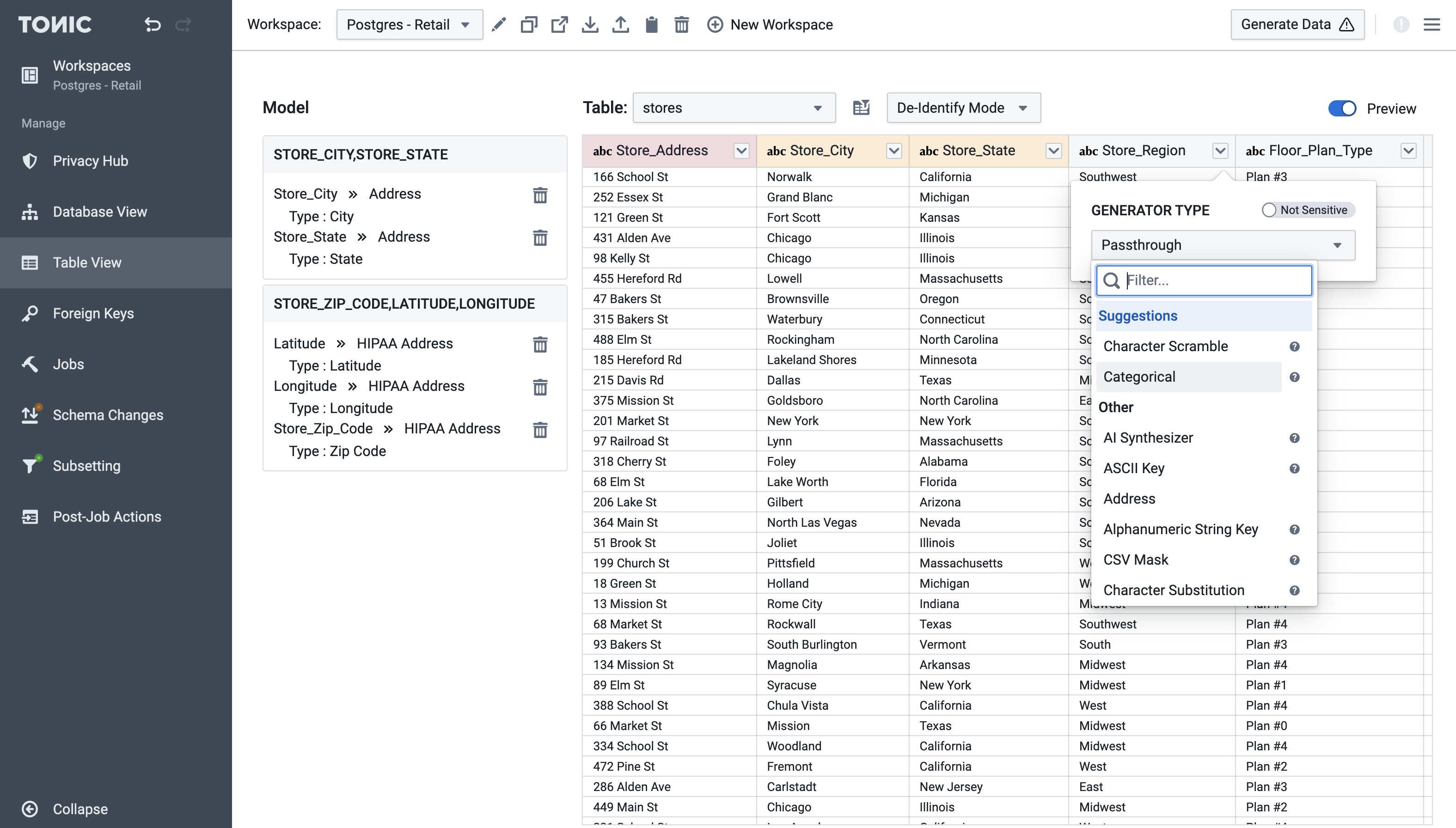Image resolution: width=1456 pixels, height=828 pixels.
Task: Show help for Character Substitution generator
Action: [x=1295, y=591]
